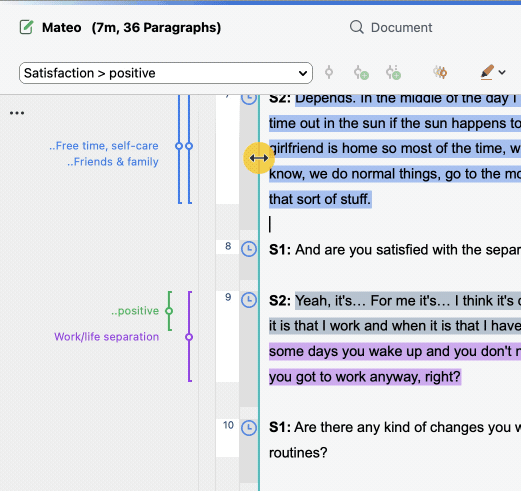521x491 pixels.
Task: Click the purple Work/life separation stripe circle
Action: tap(189, 337)
